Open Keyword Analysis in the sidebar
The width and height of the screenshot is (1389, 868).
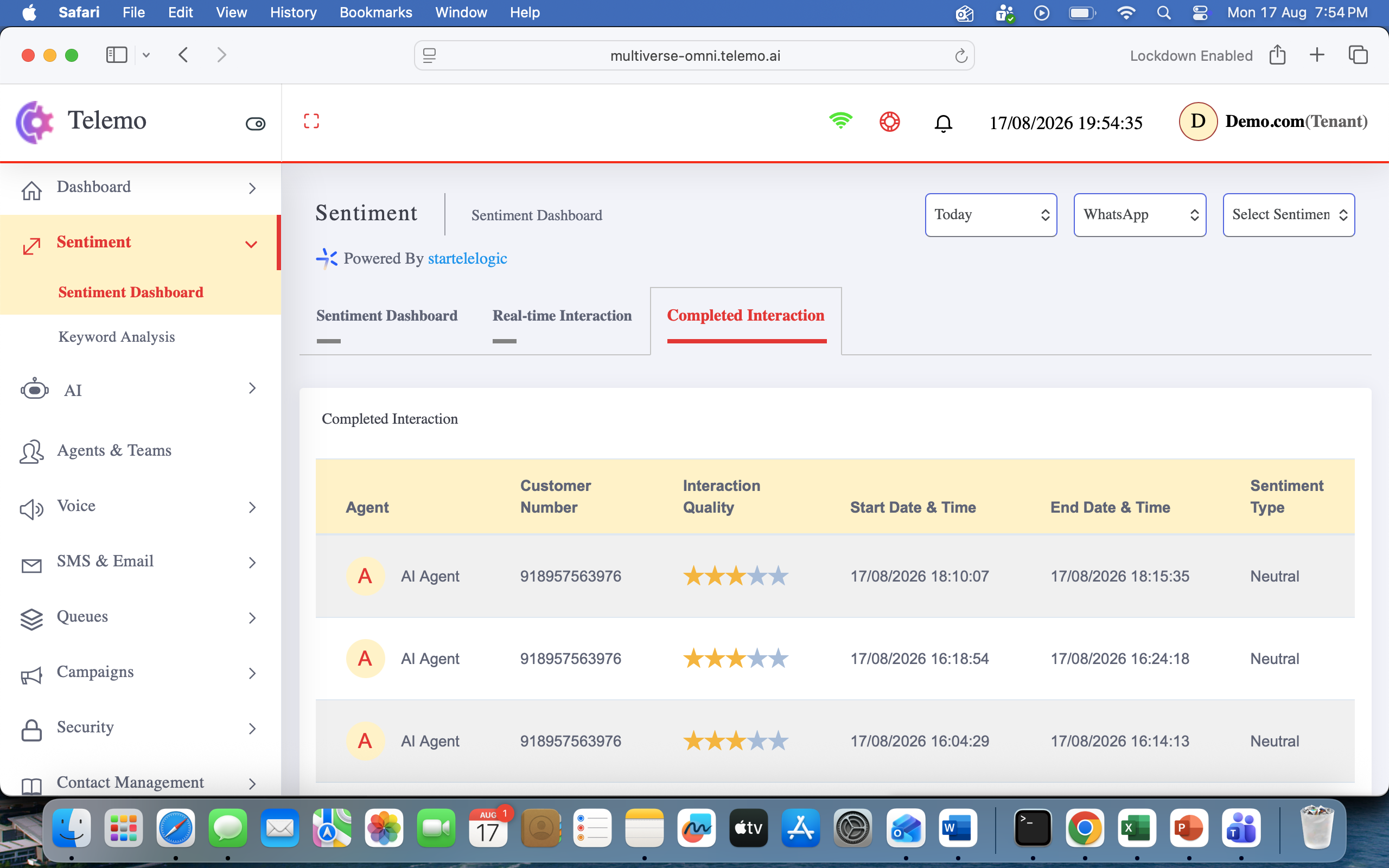click(x=117, y=337)
